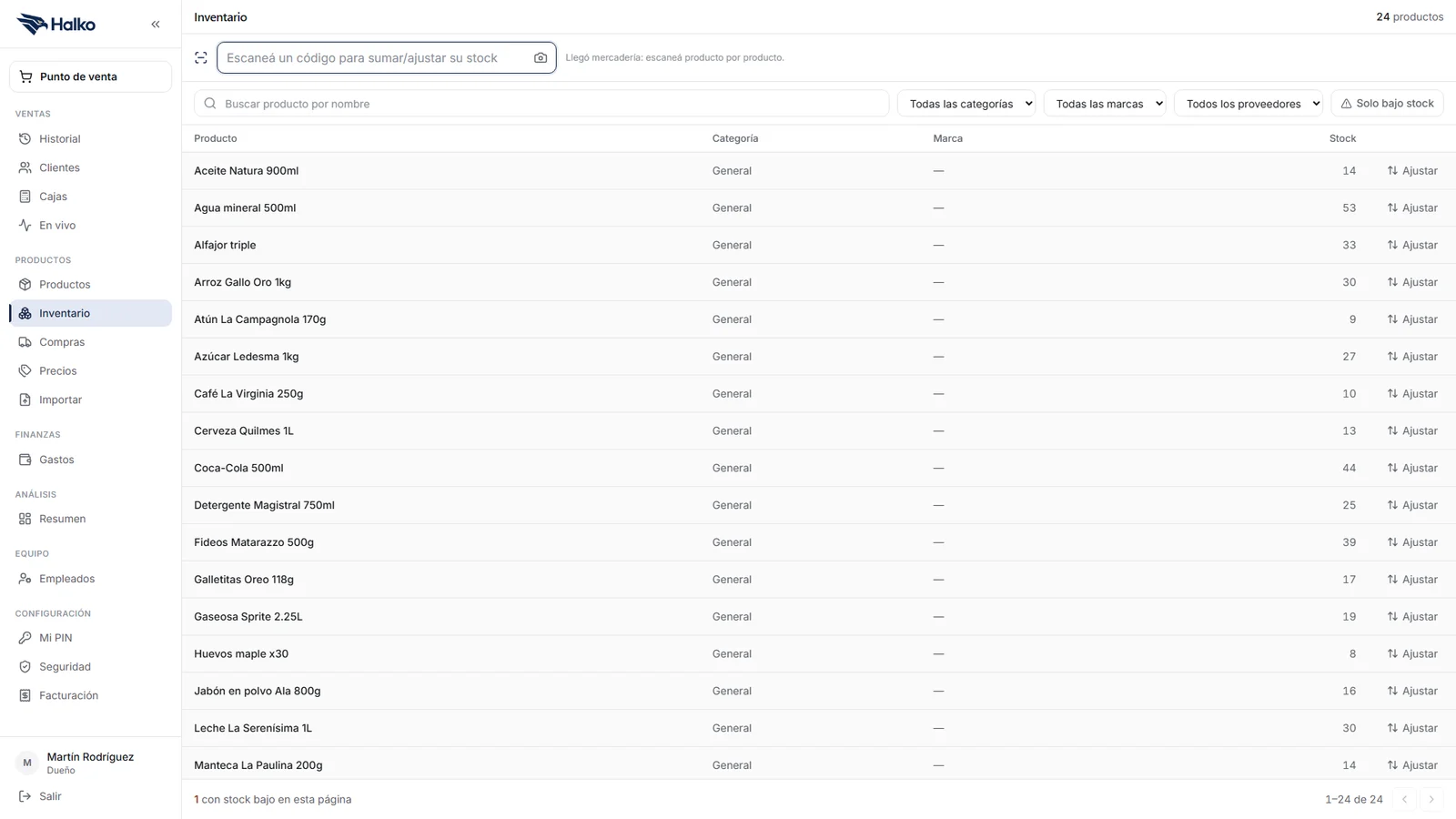Adjust stock for Galletitas Oreo 118g
Screen dimensions: 1456x819
pyautogui.click(x=1412, y=580)
